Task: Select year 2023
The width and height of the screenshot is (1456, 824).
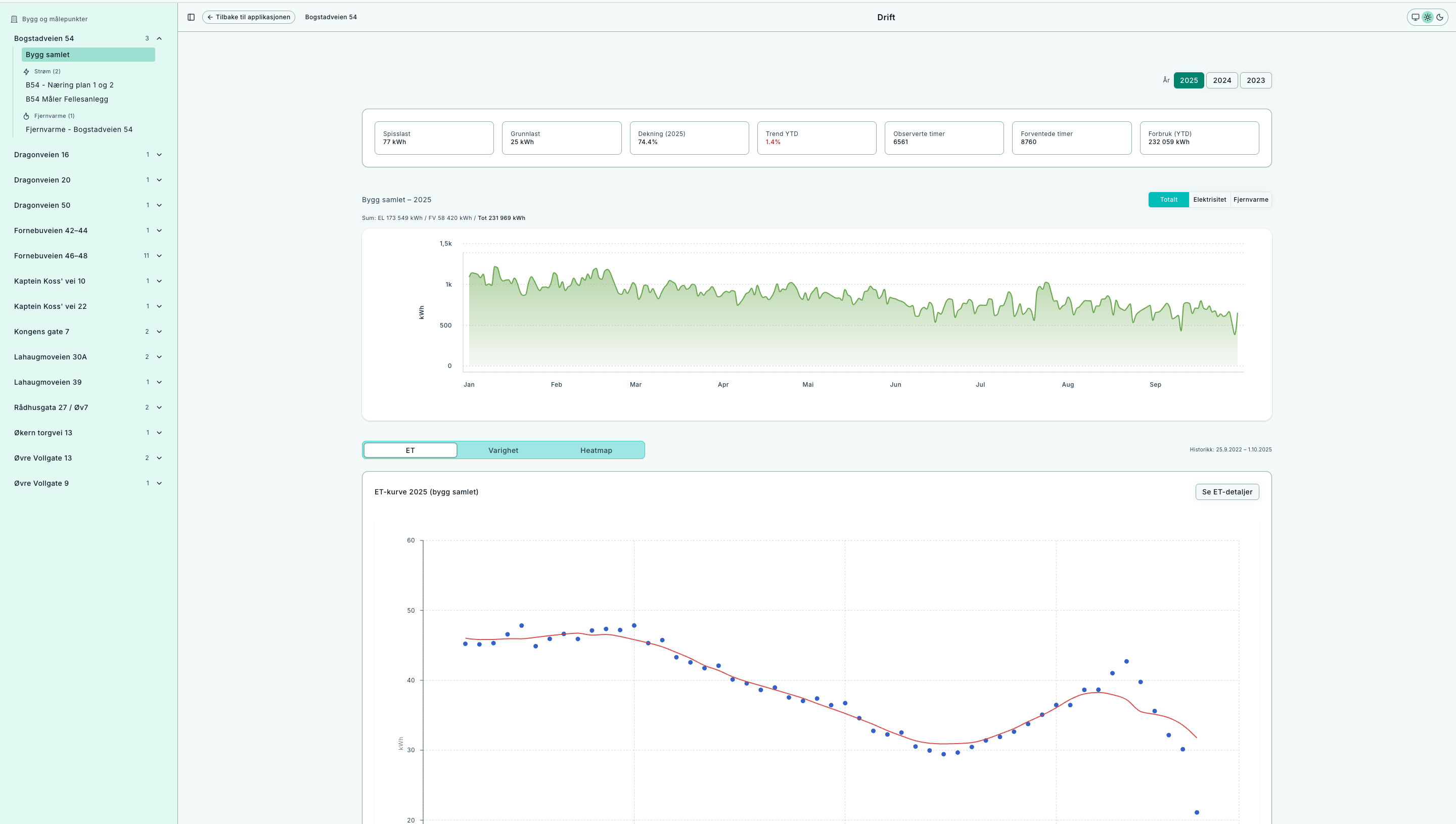Action: pyautogui.click(x=1255, y=80)
